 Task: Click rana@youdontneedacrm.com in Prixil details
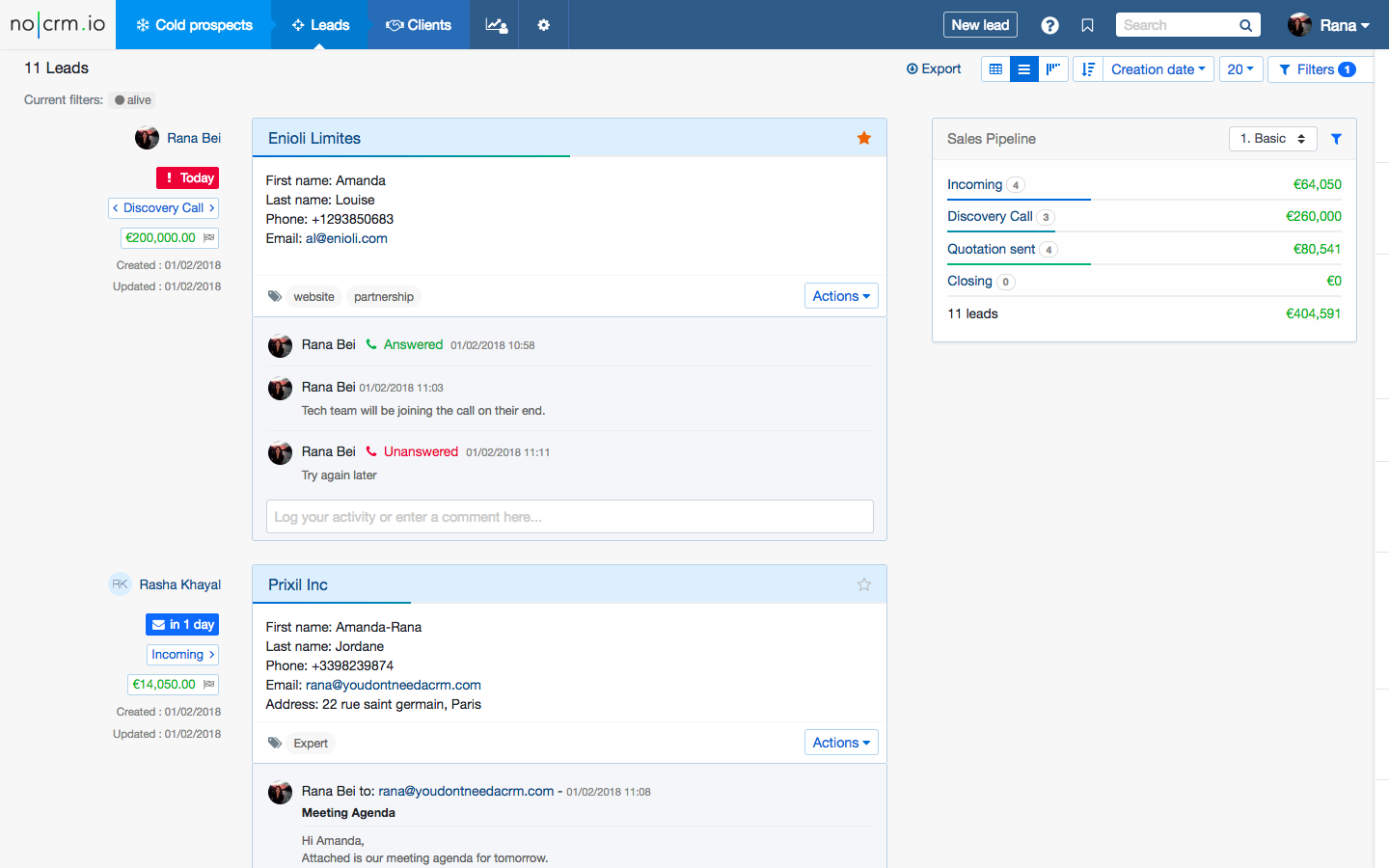[394, 685]
